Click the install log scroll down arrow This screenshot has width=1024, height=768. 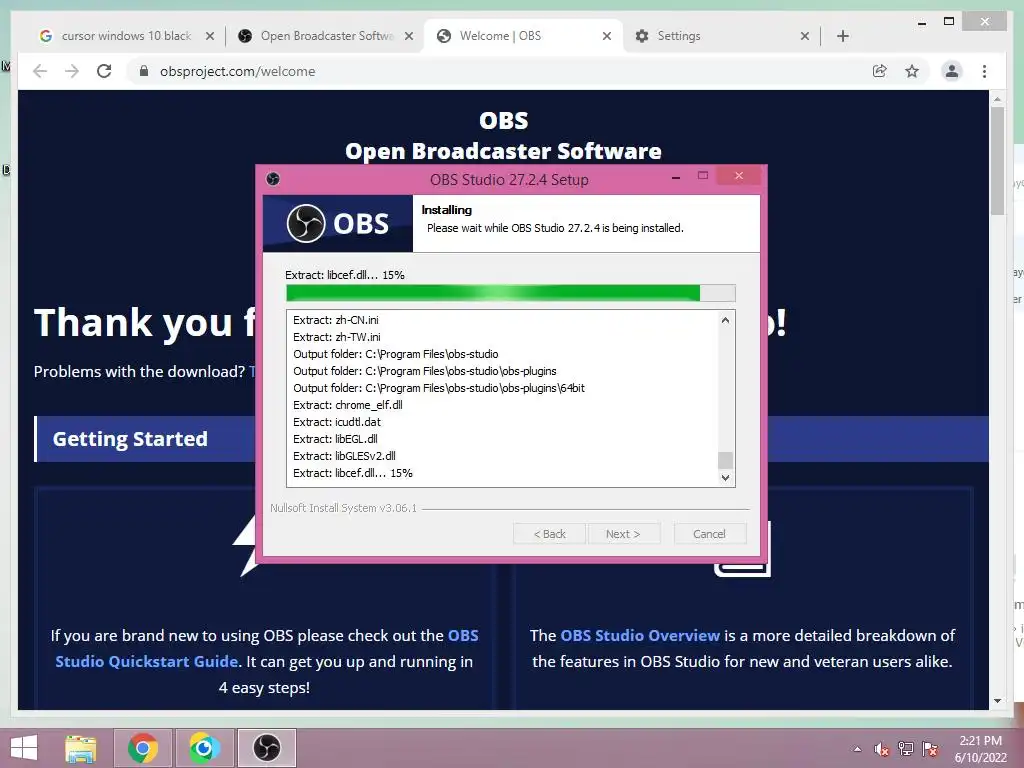coord(725,477)
